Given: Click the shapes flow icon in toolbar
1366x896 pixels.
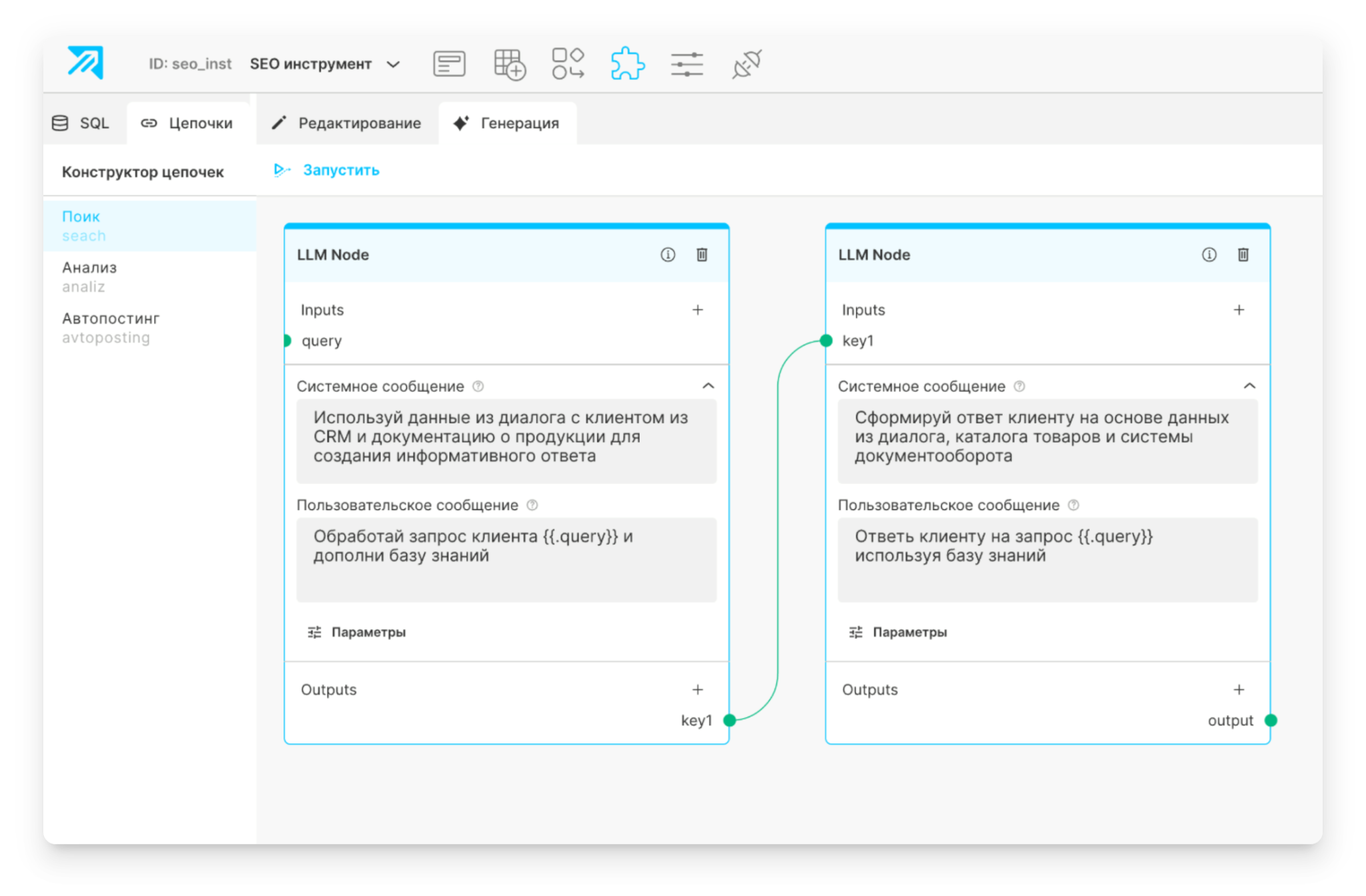Looking at the screenshot, I should click(568, 64).
